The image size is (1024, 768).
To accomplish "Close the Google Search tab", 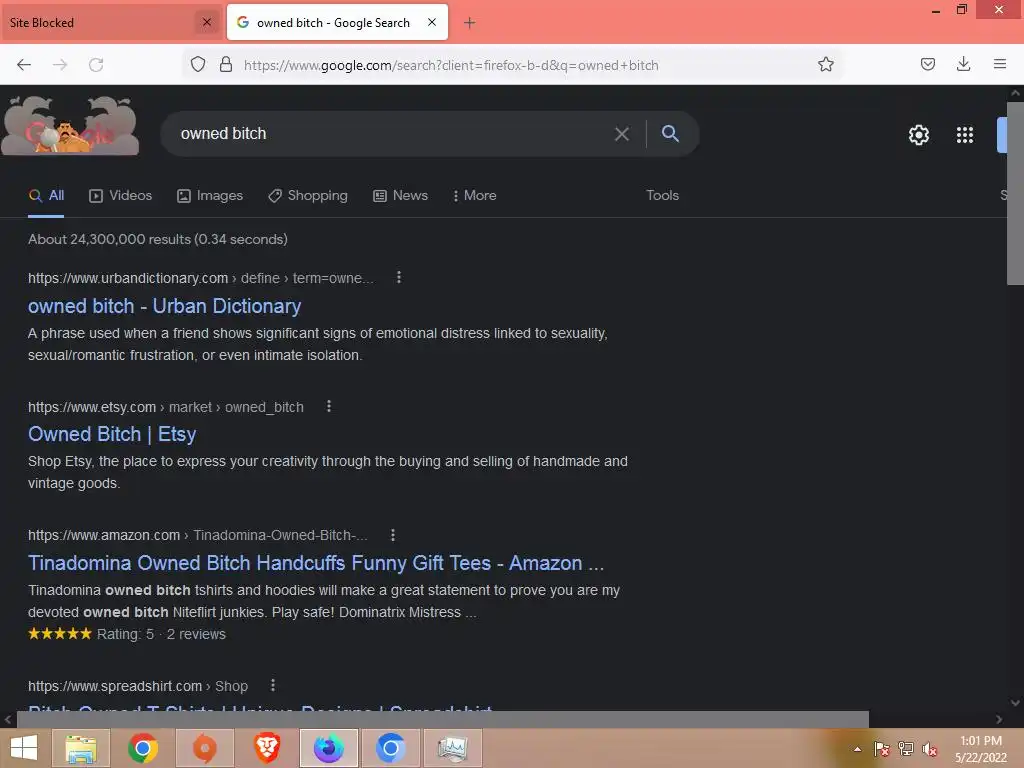I will 432,22.
